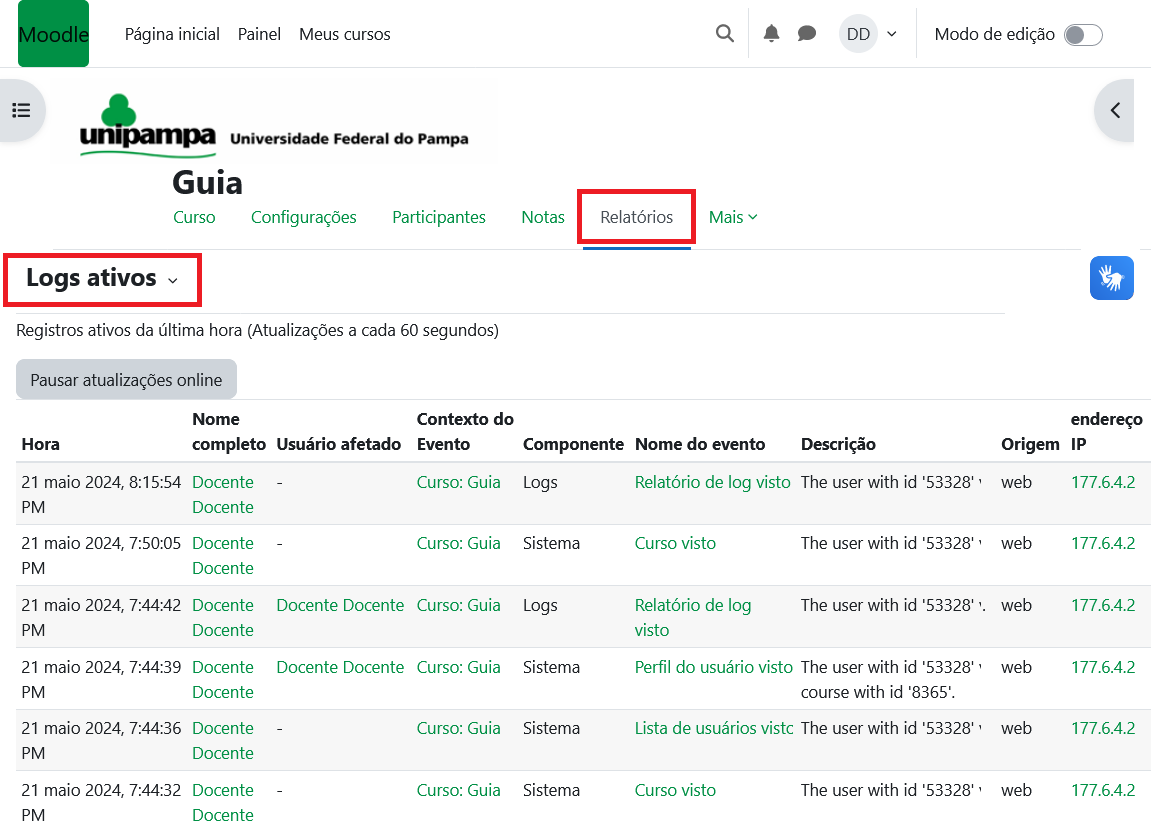Screen dimensions: 1151x838
Task: Click Docente Docente name in 7:50:05 row
Action: pyautogui.click(x=223, y=555)
